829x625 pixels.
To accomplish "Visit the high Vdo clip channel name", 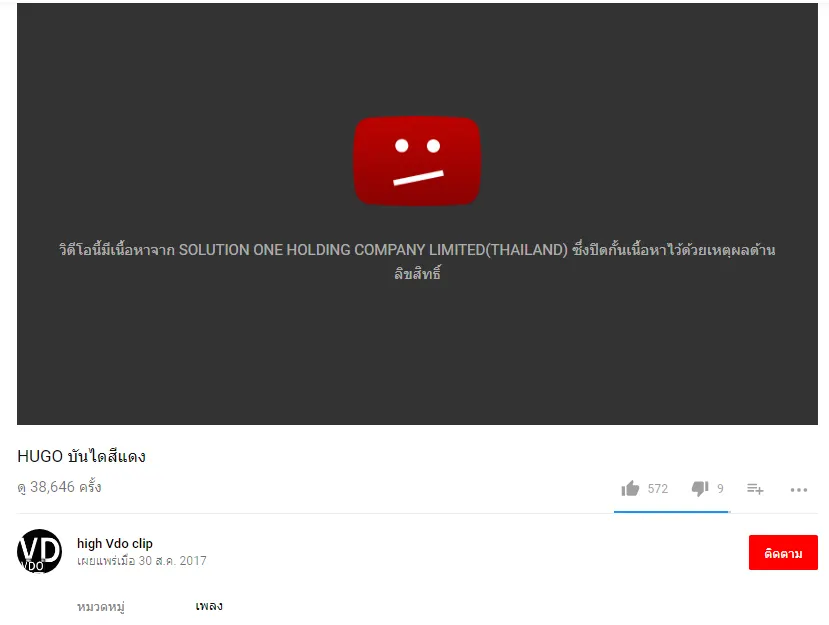I will pyautogui.click(x=115, y=544).
